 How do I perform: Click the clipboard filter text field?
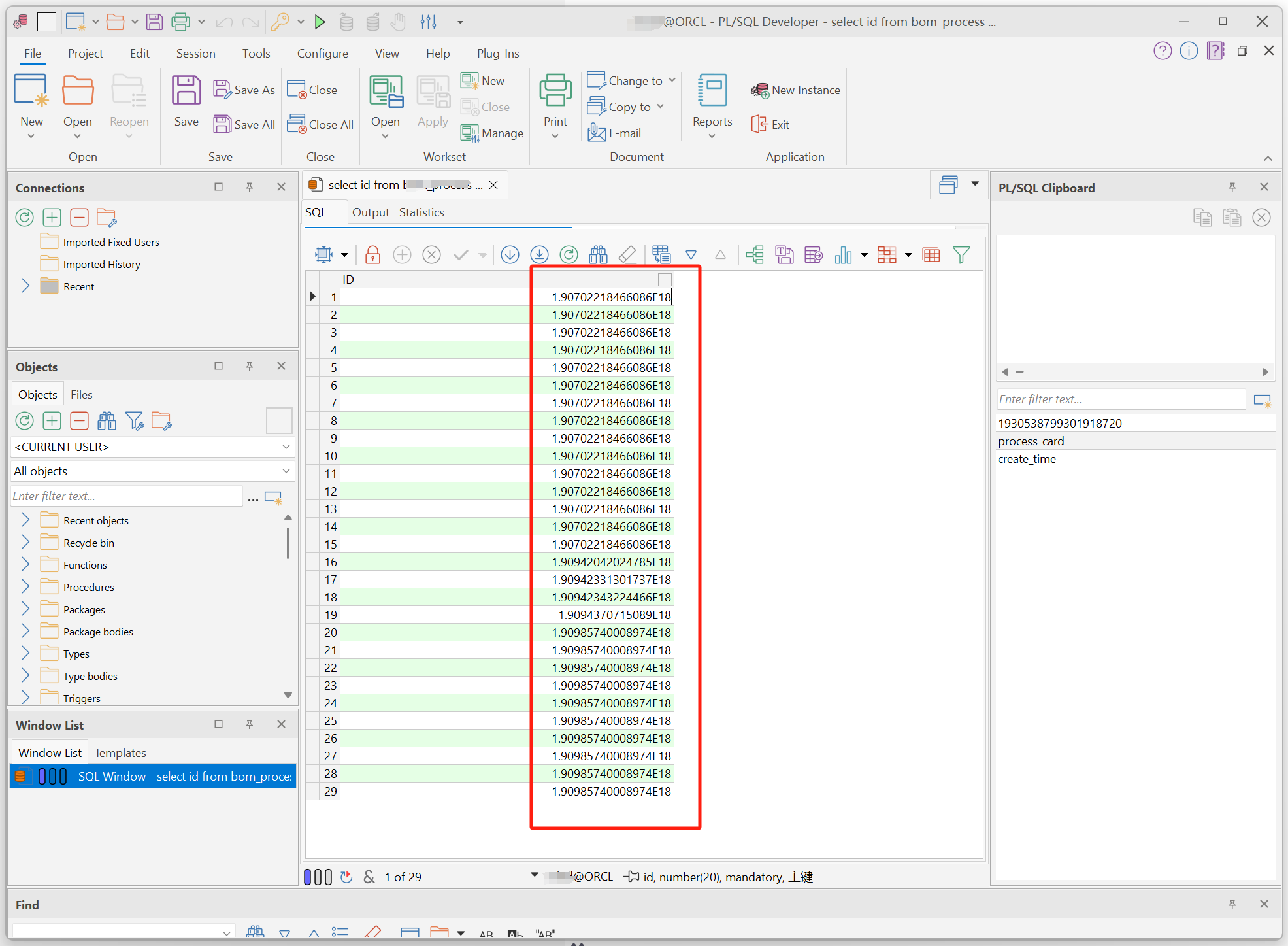(x=1120, y=399)
